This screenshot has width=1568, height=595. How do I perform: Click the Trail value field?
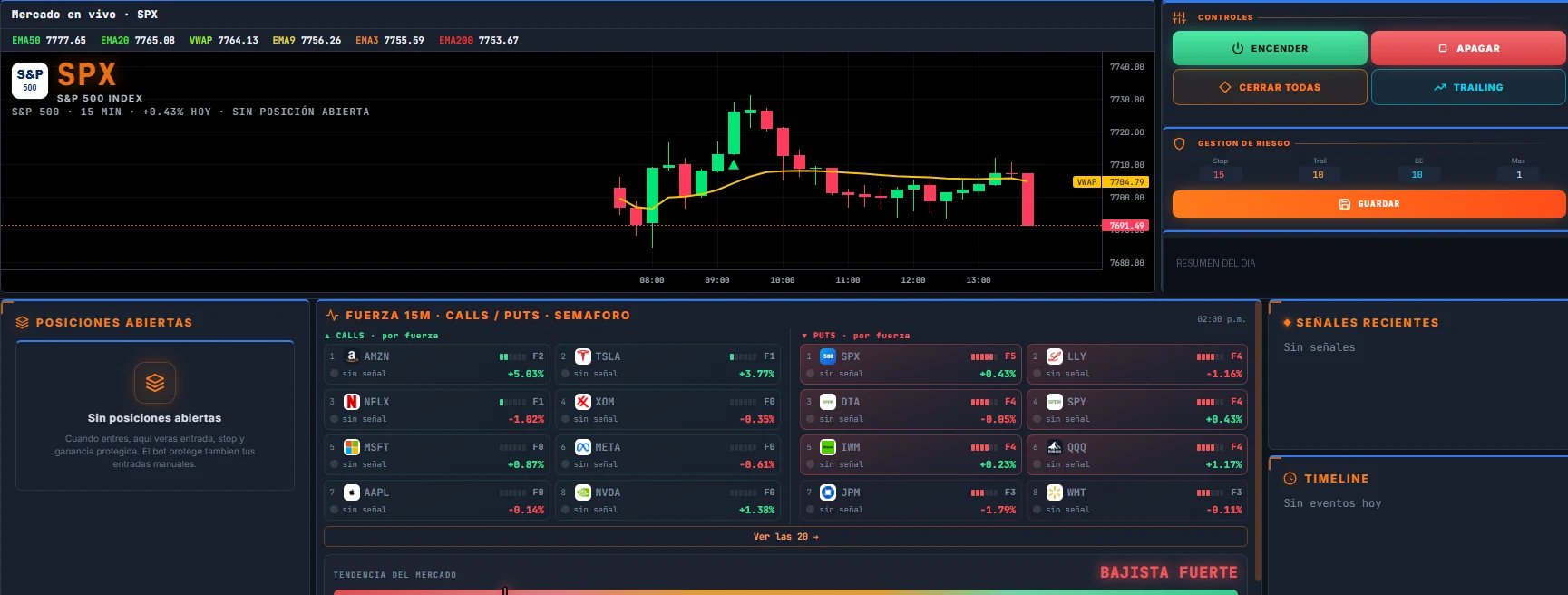(x=1318, y=175)
